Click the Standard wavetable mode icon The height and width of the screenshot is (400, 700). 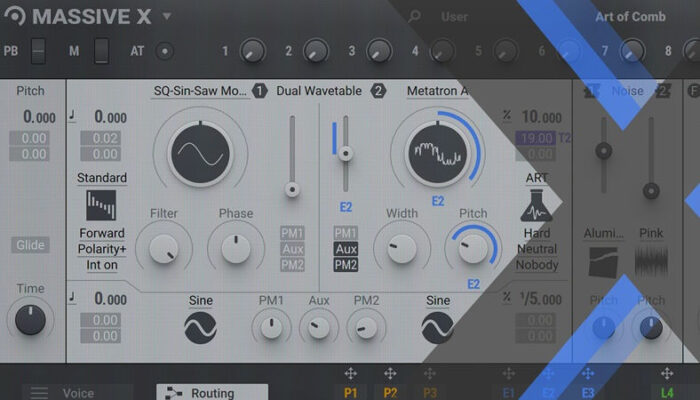pyautogui.click(x=102, y=207)
